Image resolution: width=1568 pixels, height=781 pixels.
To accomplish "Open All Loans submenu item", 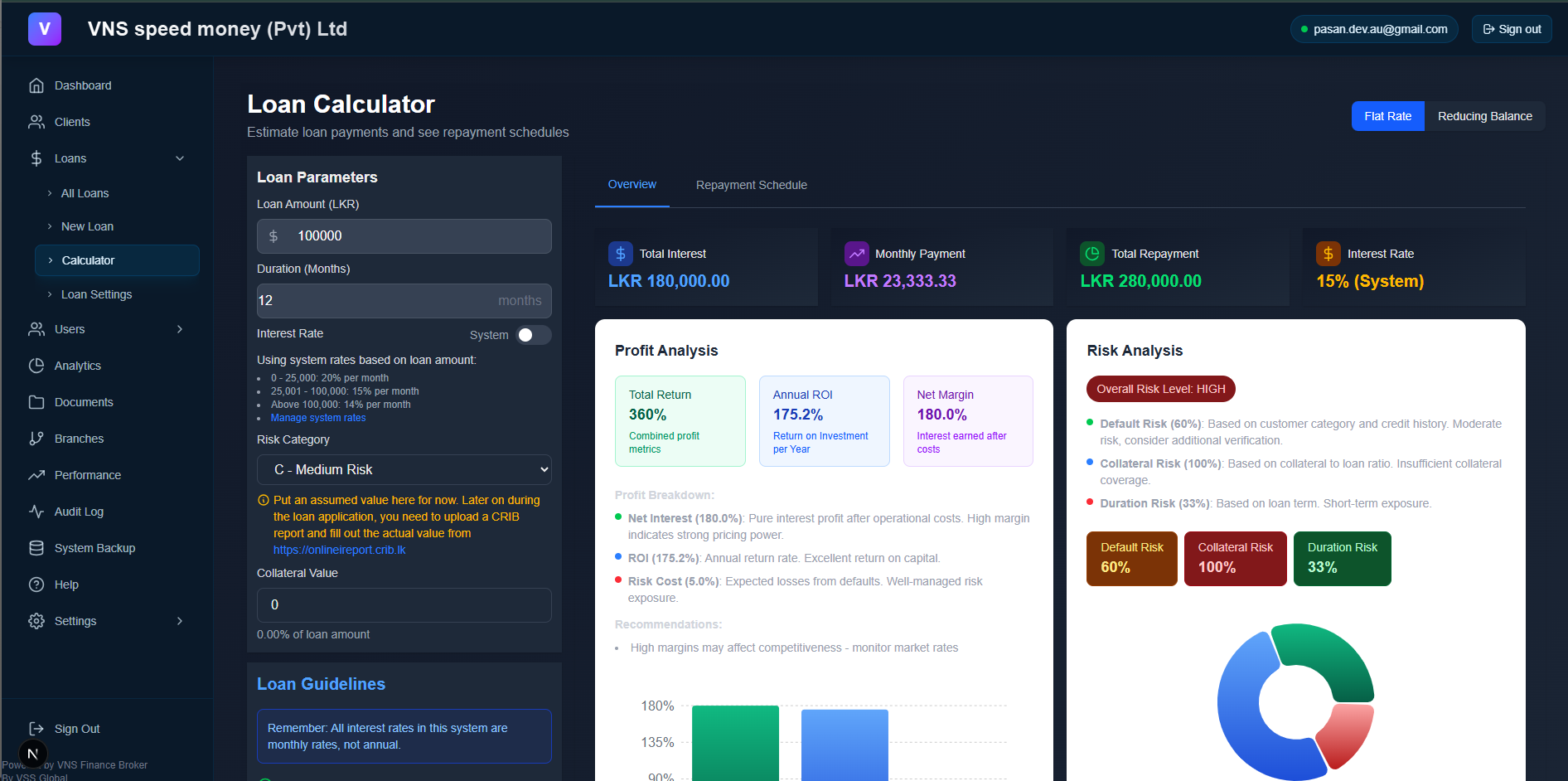I will [117, 193].
